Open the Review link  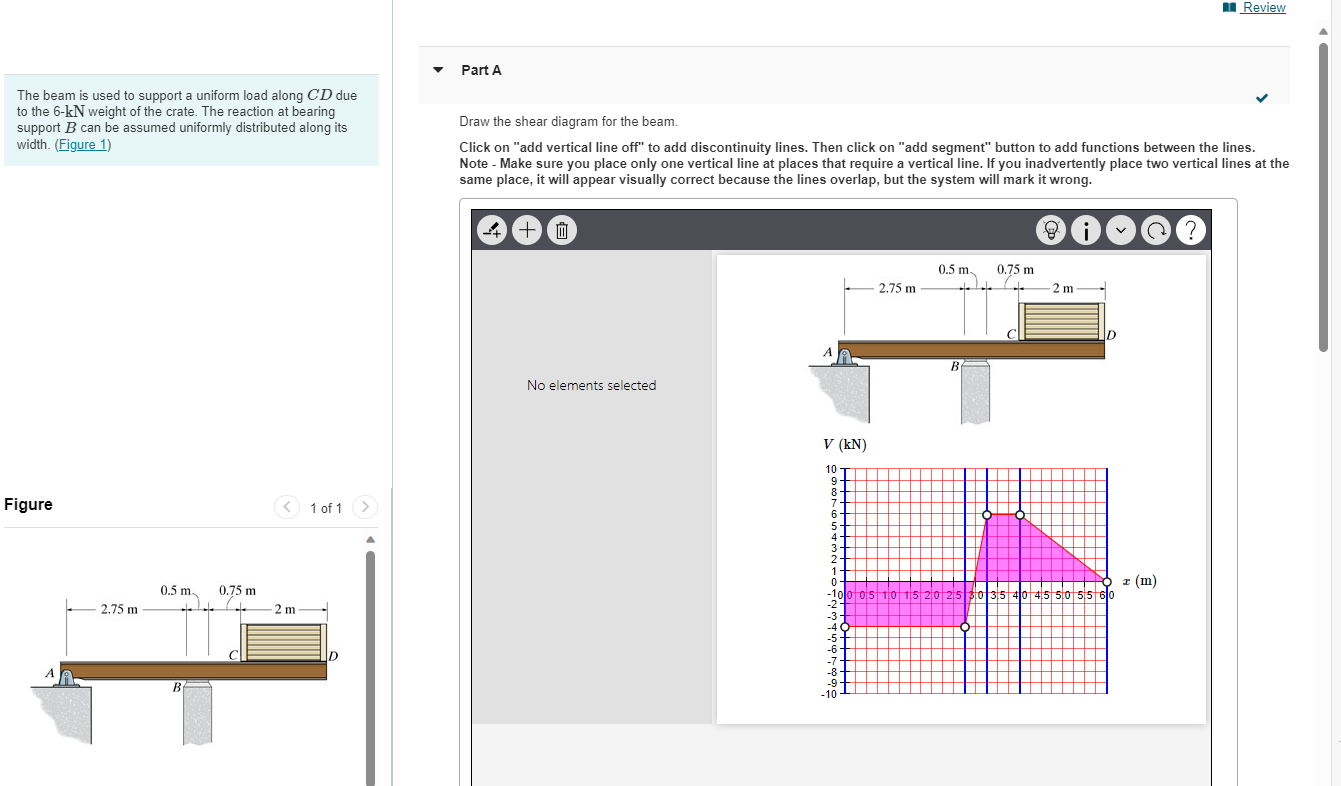1264,7
